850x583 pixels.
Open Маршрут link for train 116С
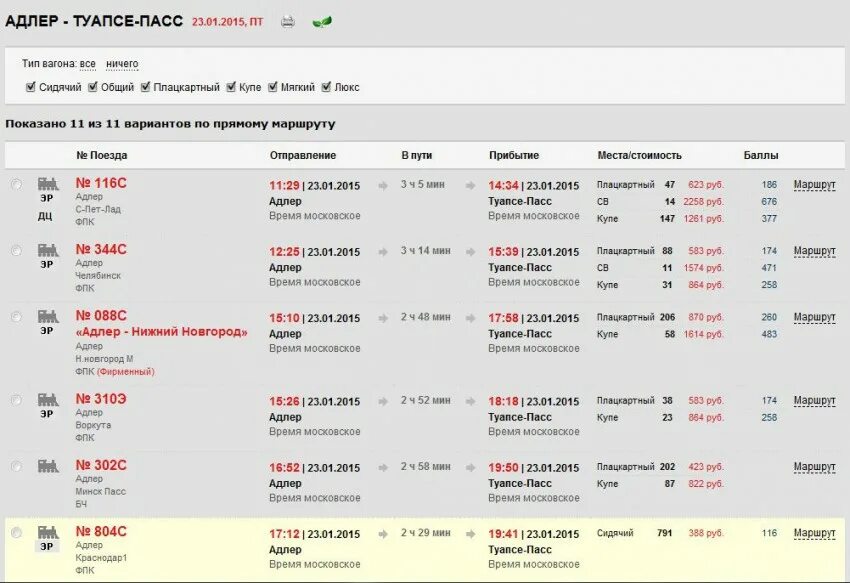click(x=814, y=185)
